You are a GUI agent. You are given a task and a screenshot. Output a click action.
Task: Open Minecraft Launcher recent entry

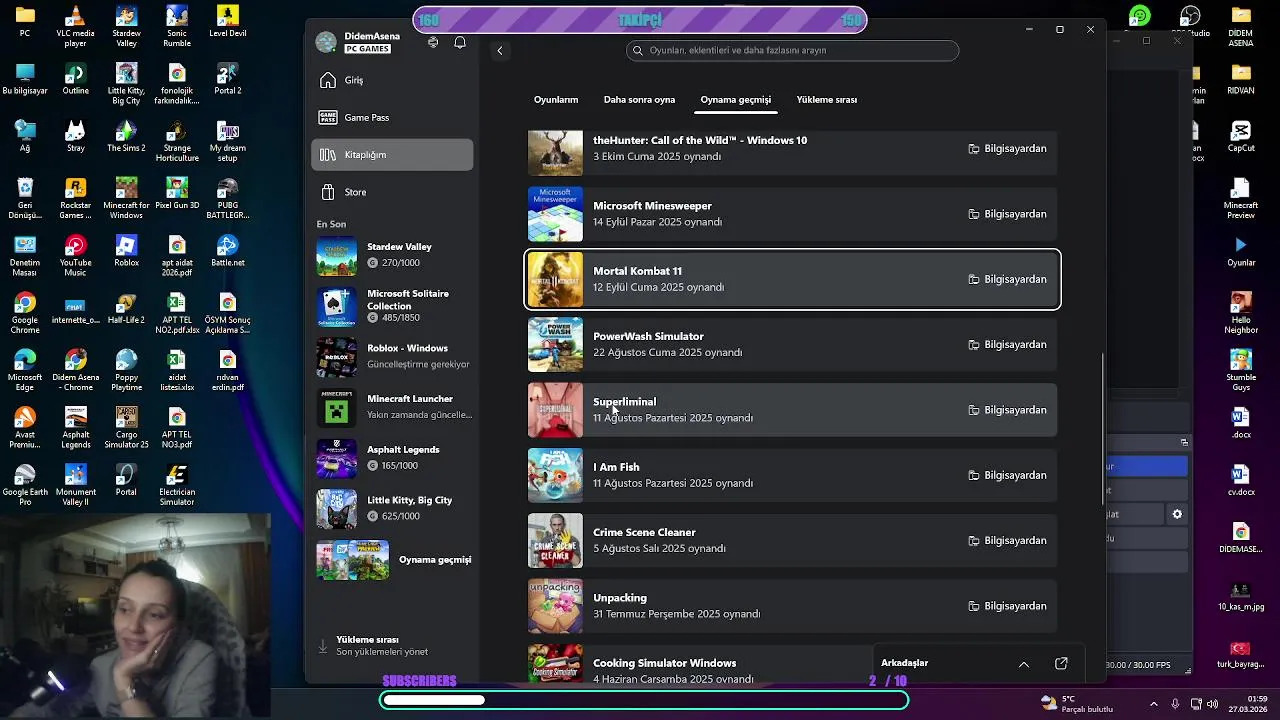(x=394, y=407)
